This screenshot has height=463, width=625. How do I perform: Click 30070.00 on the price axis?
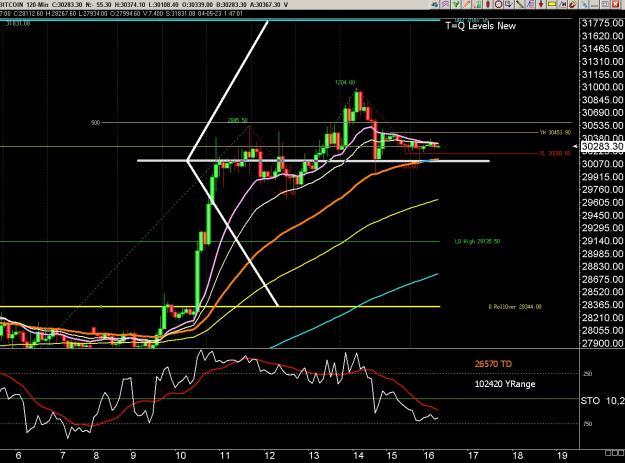tap(602, 164)
